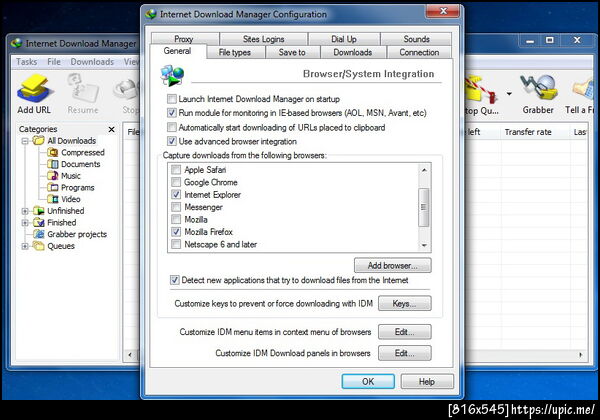Click the Compressed category folder icon
The height and width of the screenshot is (420, 600).
[x=52, y=152]
